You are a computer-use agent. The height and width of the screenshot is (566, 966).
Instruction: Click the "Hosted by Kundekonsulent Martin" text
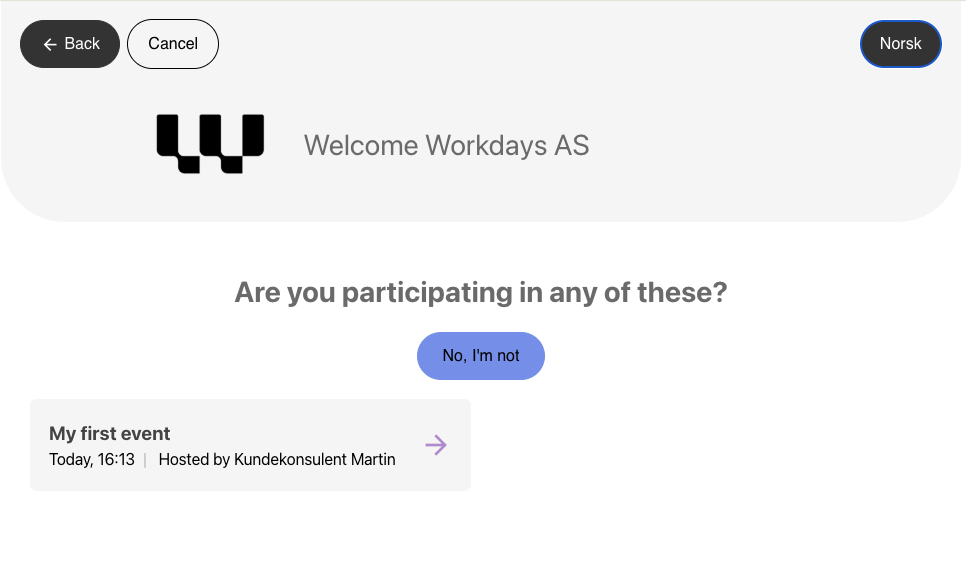tap(277, 460)
